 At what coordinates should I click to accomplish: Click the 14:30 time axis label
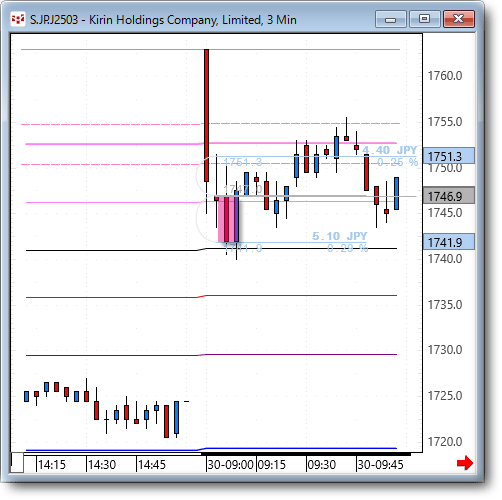tap(102, 465)
